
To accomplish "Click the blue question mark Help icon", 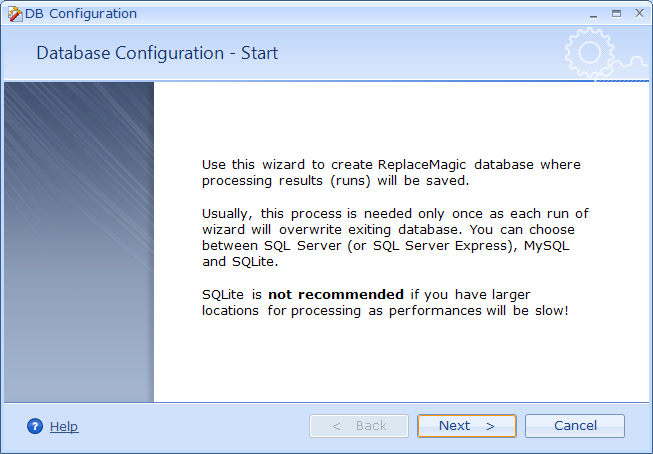I will point(35,426).
